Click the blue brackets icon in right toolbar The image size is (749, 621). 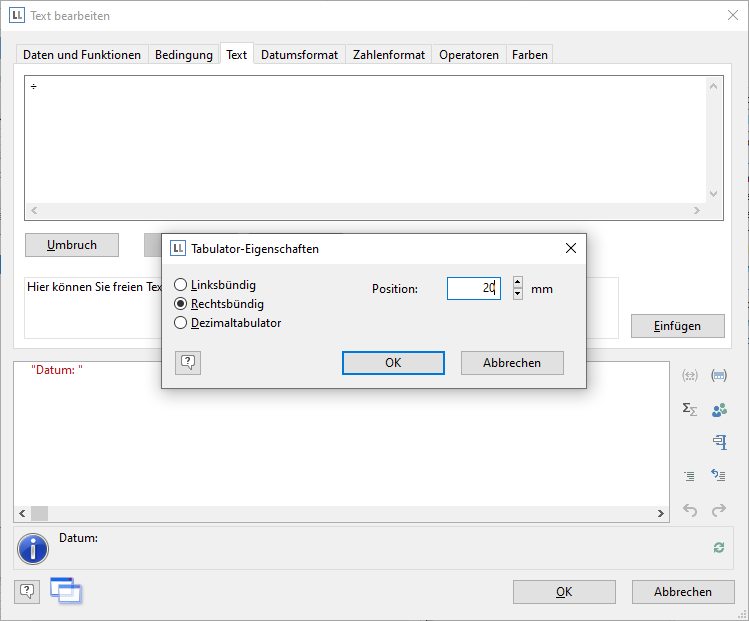click(718, 376)
